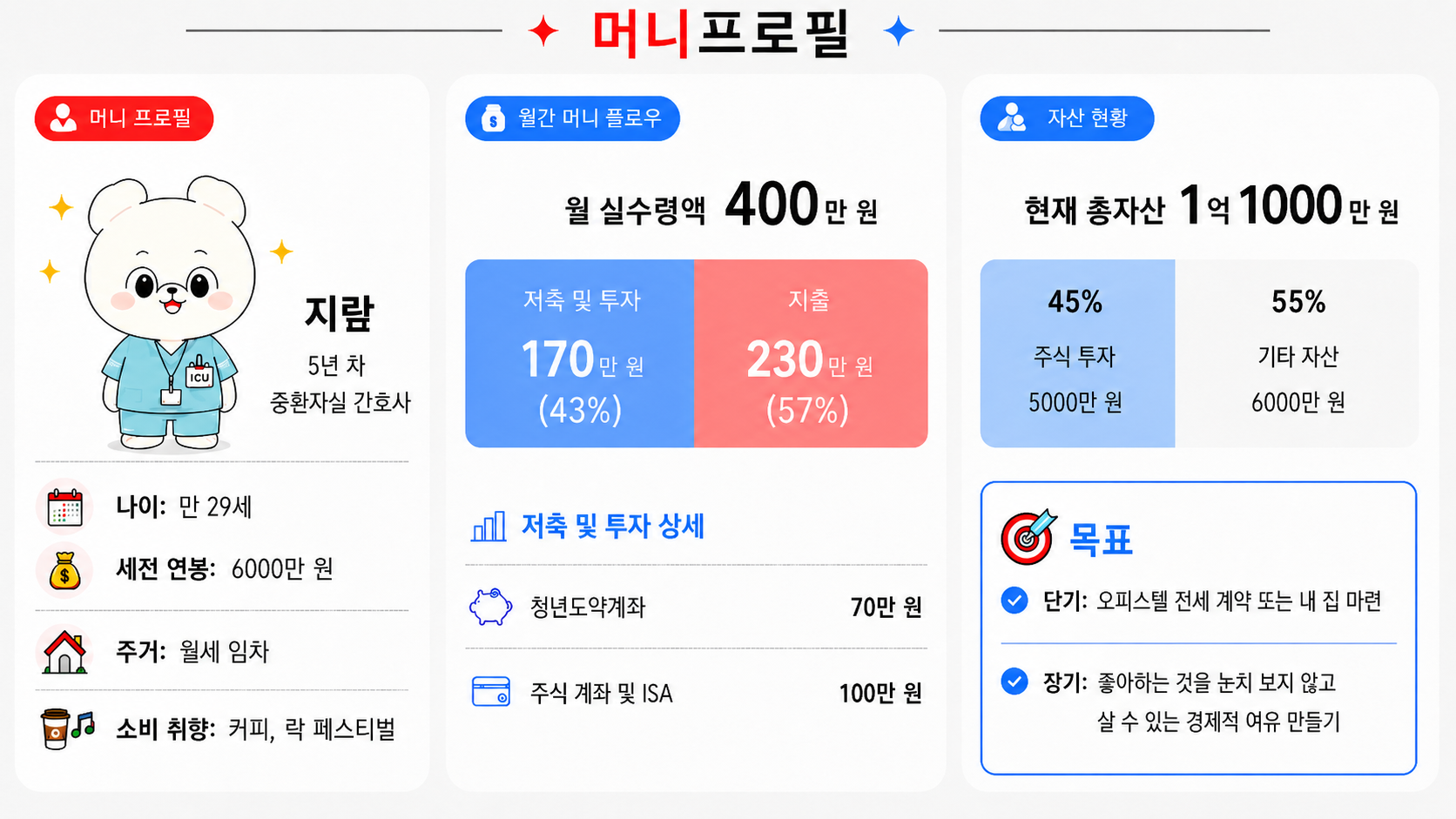The image size is (1456, 819).
Task: Toggle the 장기 goal checkmark
Action: pyautogui.click(x=1014, y=681)
